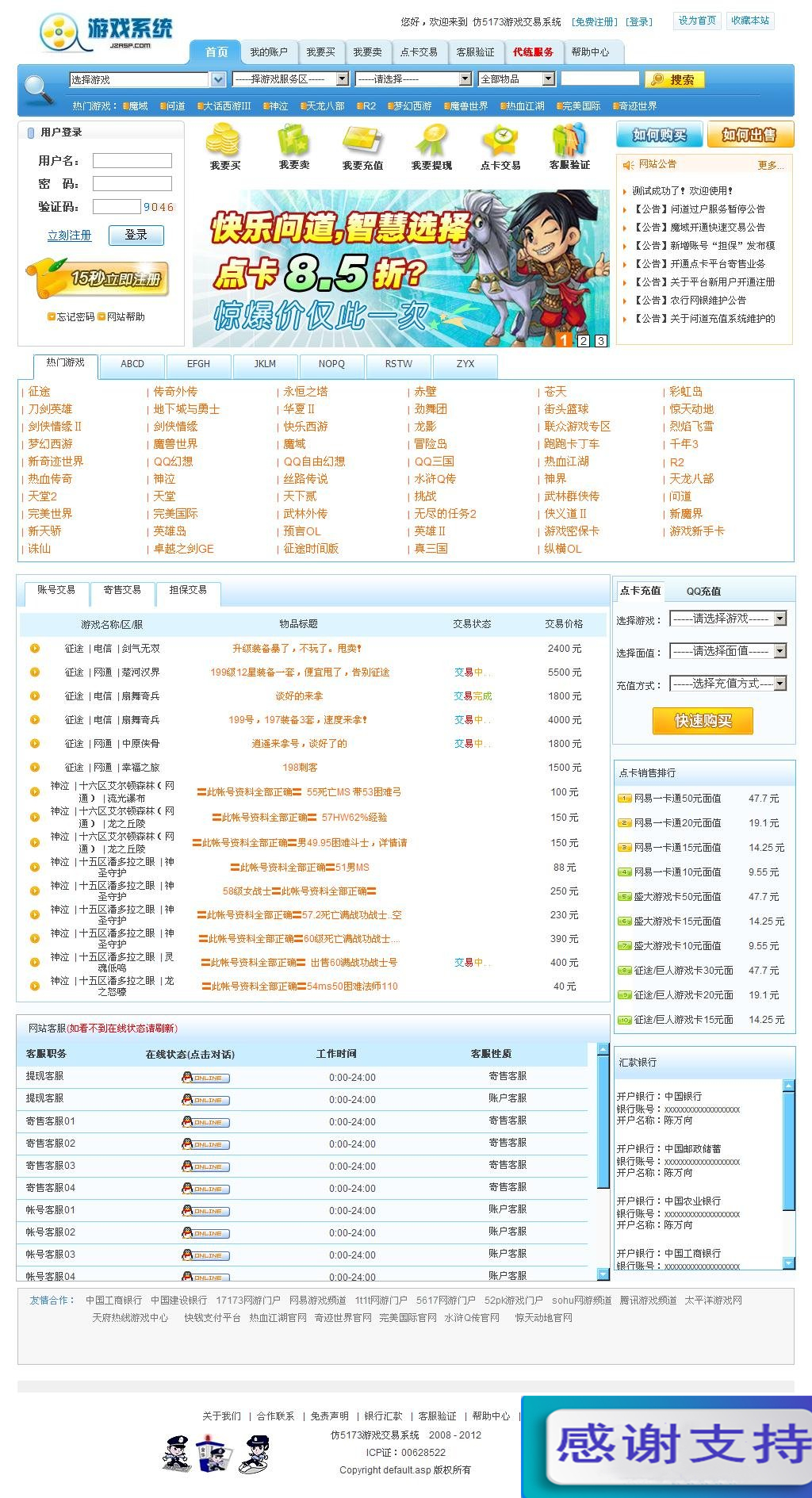
Task: Click the 客服验证 people icon
Action: [x=569, y=141]
